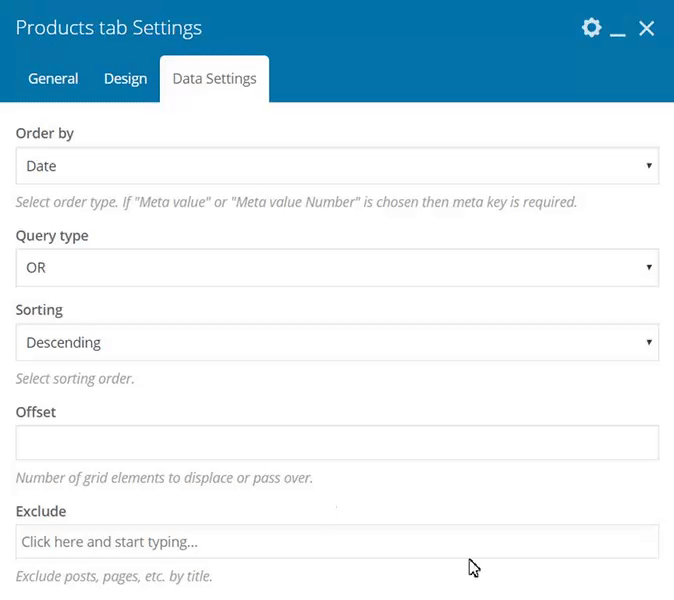Focus the Exclude field to start typing
Image resolution: width=674 pixels, height=600 pixels.
(337, 542)
